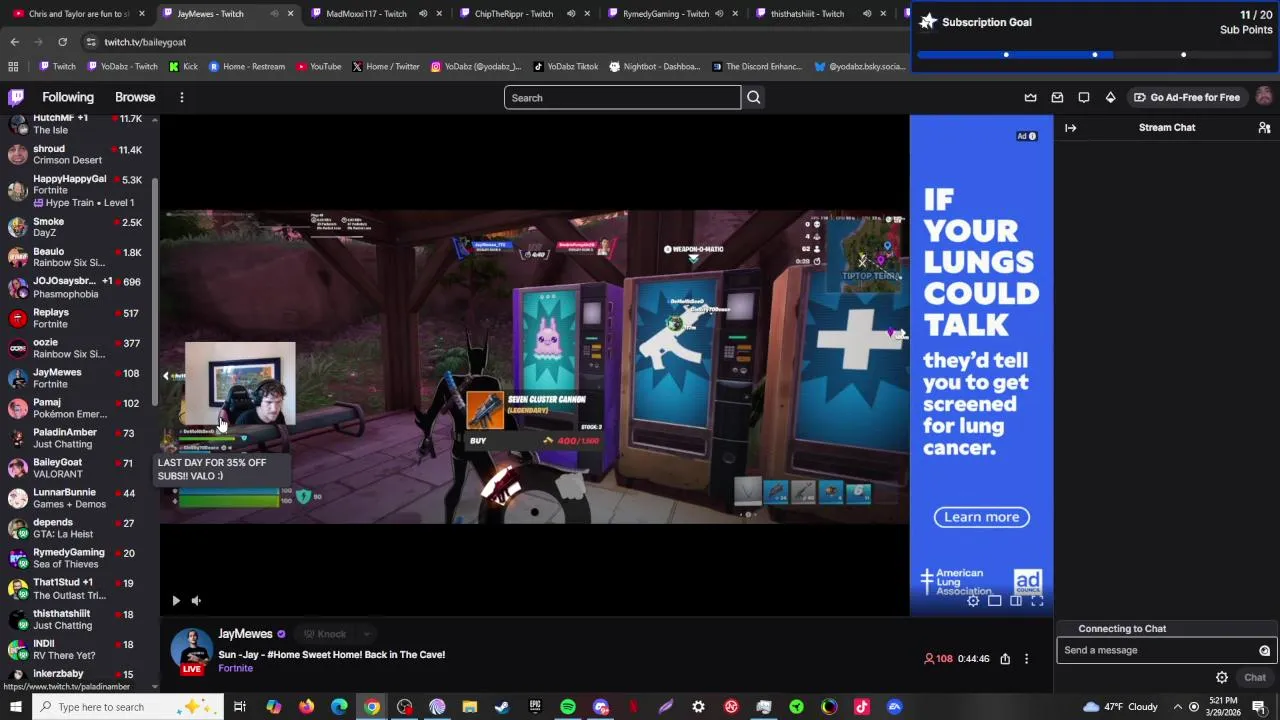1280x720 pixels.
Task: Open TikTok app from the taskbar
Action: coord(862,707)
